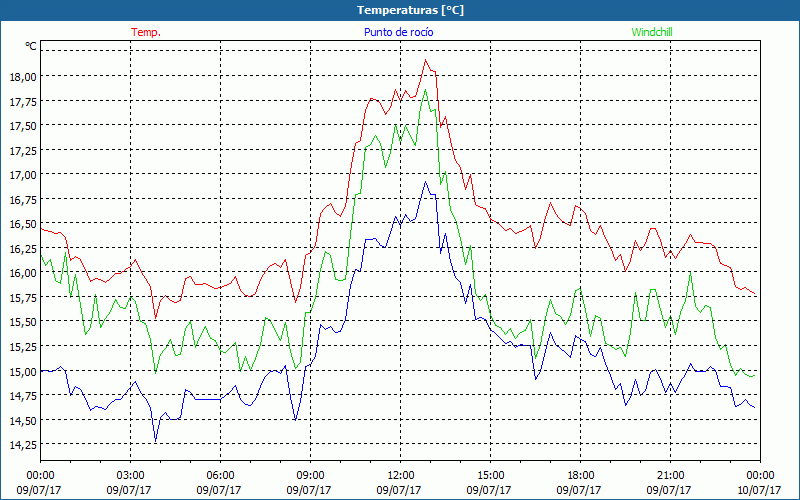Viewport: 800px width, 500px height.
Task: Click the 17,50 y-axis value
Action: click(x=23, y=126)
